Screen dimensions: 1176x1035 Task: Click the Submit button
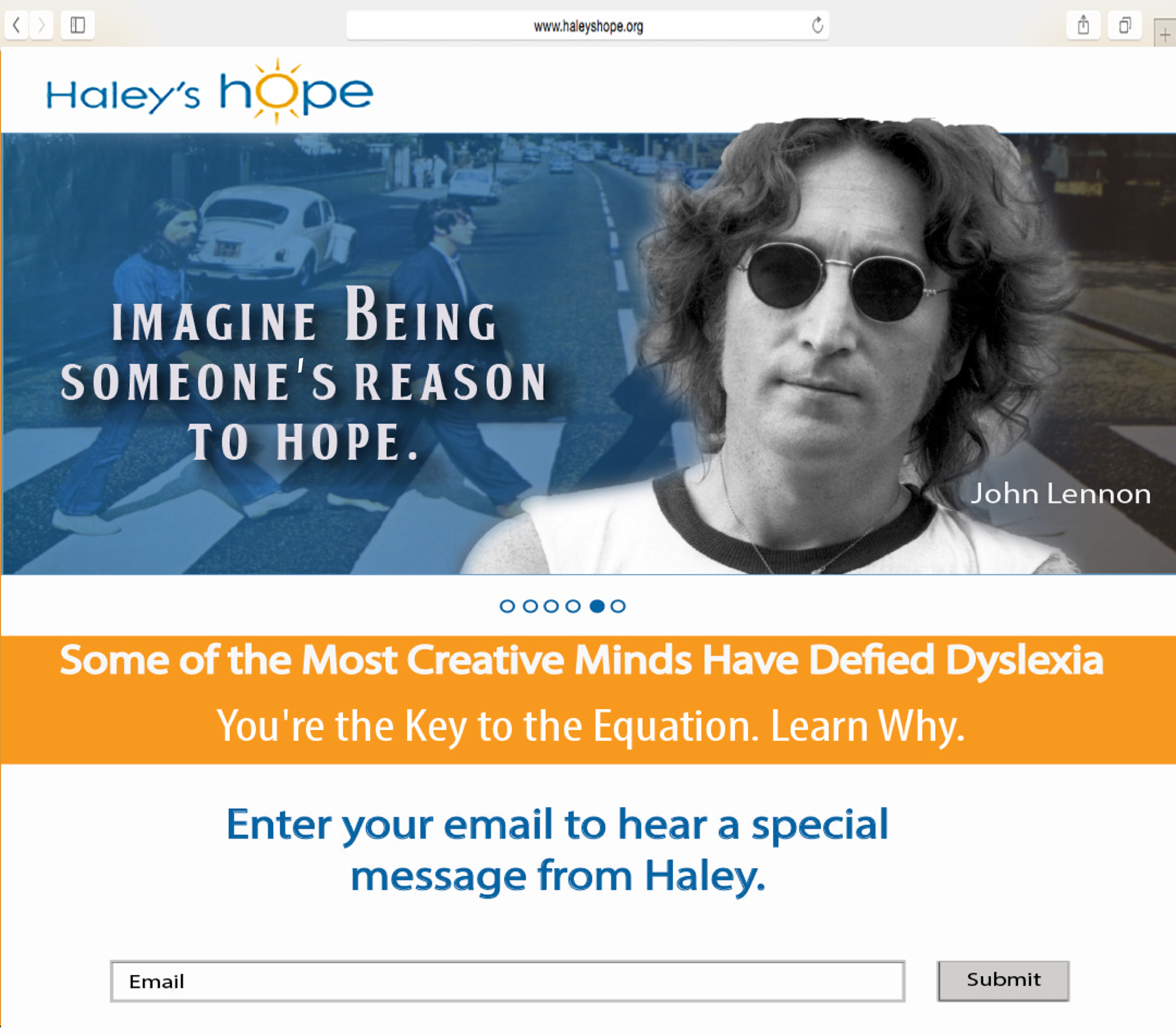pos(1003,980)
